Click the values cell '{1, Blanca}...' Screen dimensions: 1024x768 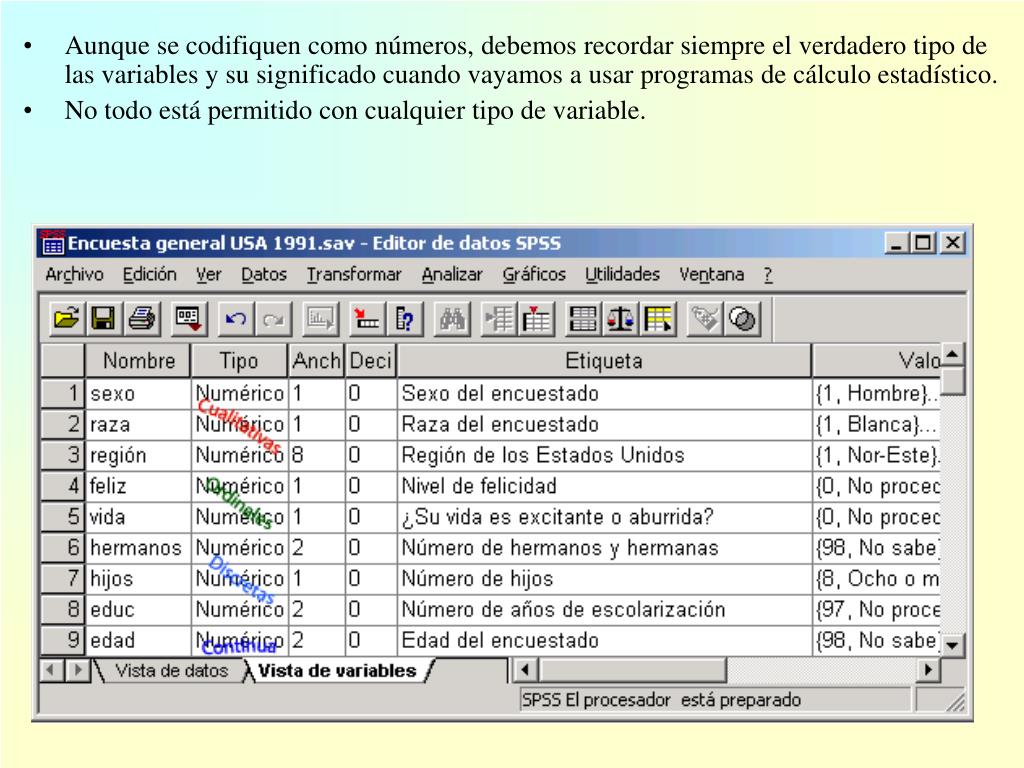click(x=876, y=424)
